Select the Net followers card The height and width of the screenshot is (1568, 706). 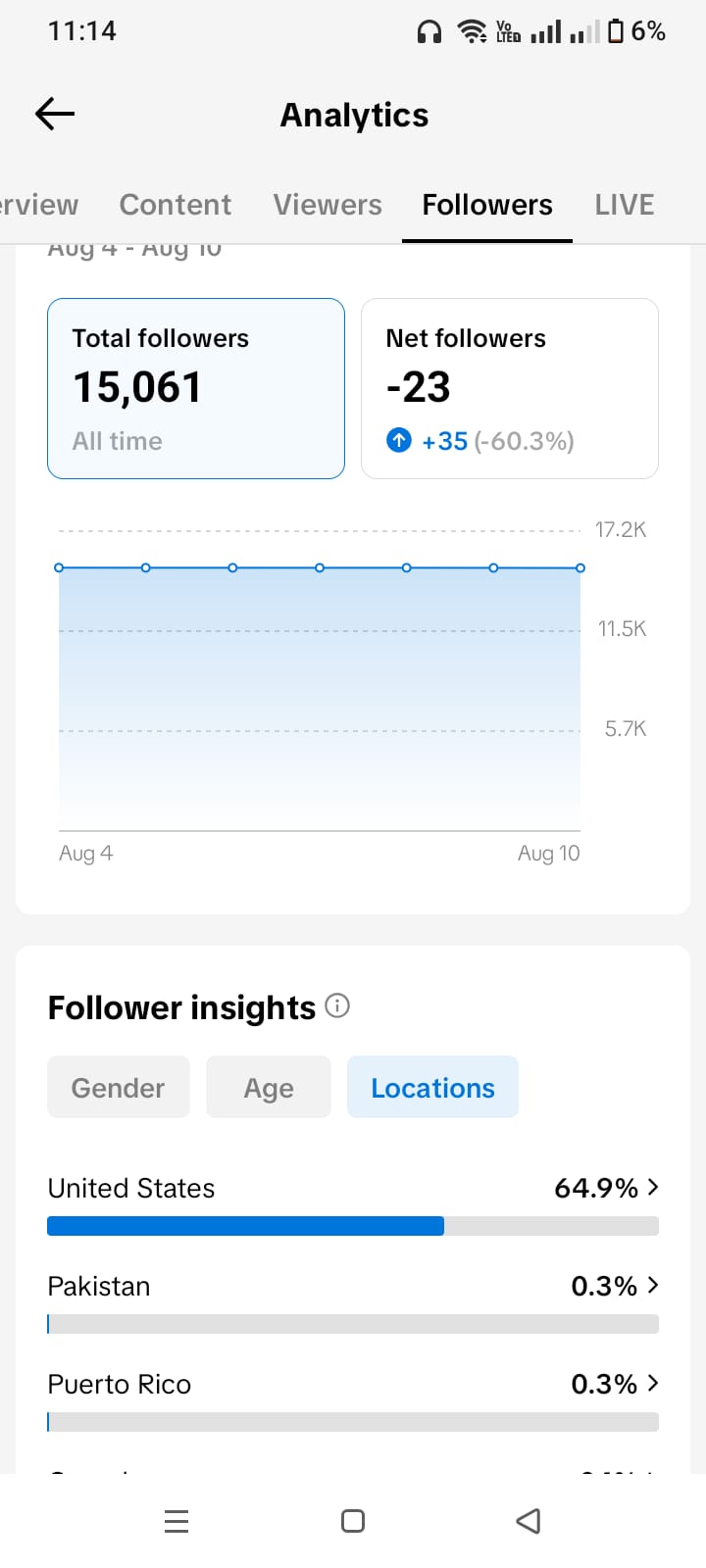click(510, 388)
